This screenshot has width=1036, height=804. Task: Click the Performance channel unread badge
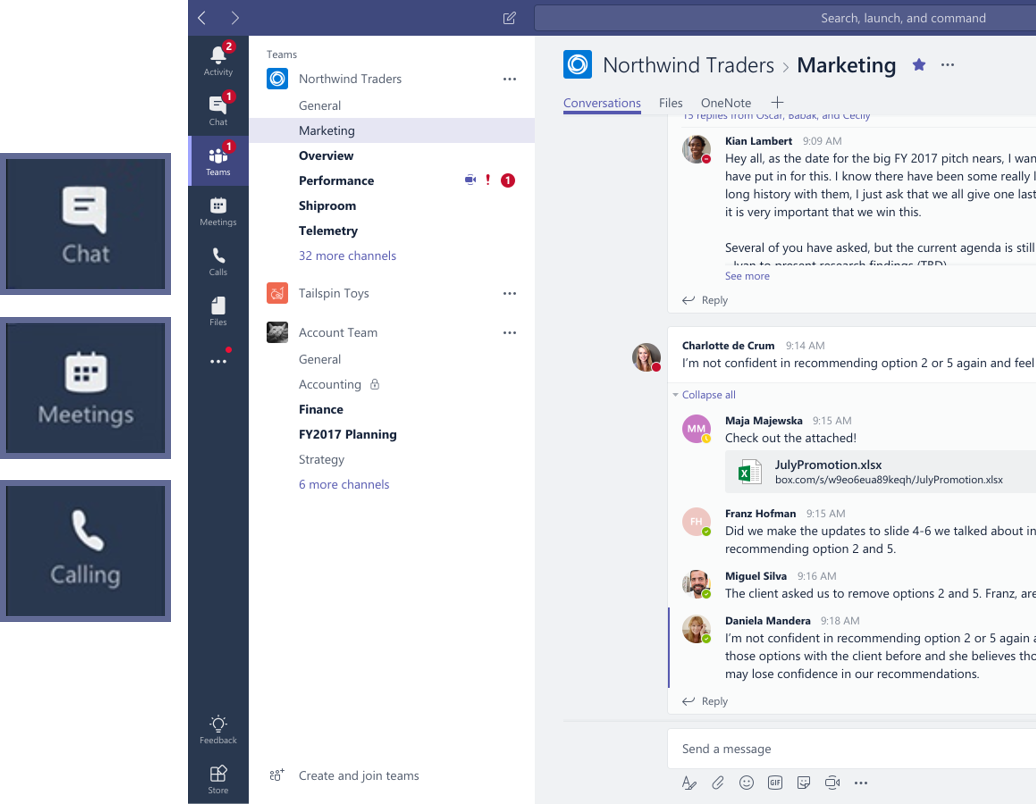click(507, 180)
